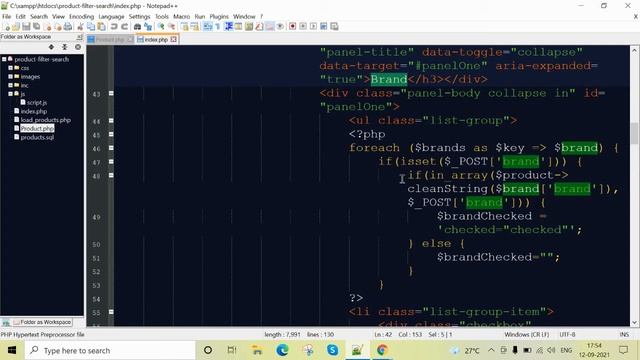Close the index.php tab
This screenshot has height=360, width=640.
(173, 39)
